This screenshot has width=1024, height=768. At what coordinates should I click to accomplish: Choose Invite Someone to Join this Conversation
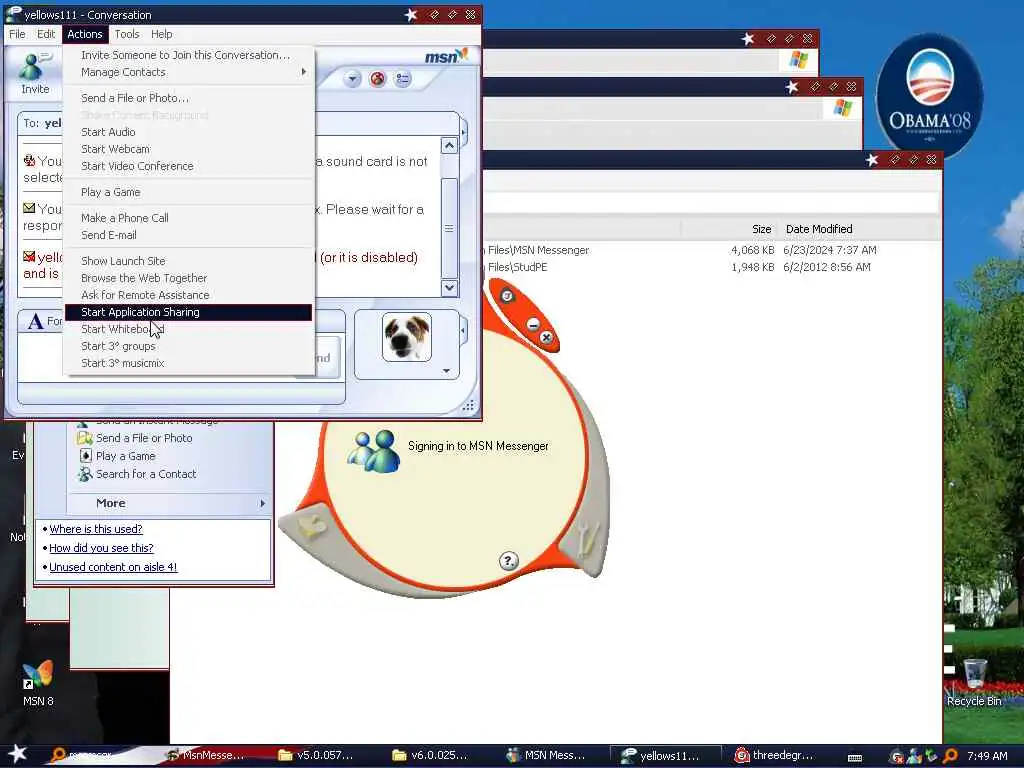tap(189, 55)
